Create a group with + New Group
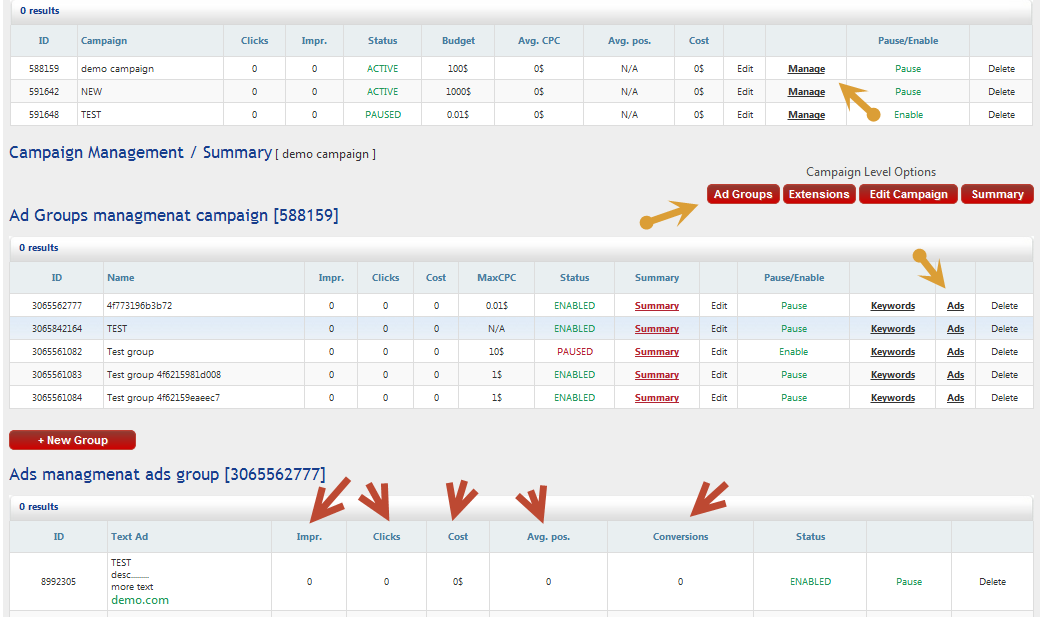The width and height of the screenshot is (1040, 617). [x=72, y=440]
